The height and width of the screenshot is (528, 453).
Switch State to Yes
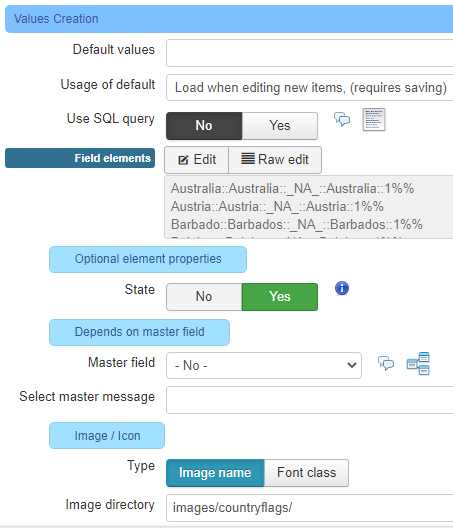pos(280,297)
